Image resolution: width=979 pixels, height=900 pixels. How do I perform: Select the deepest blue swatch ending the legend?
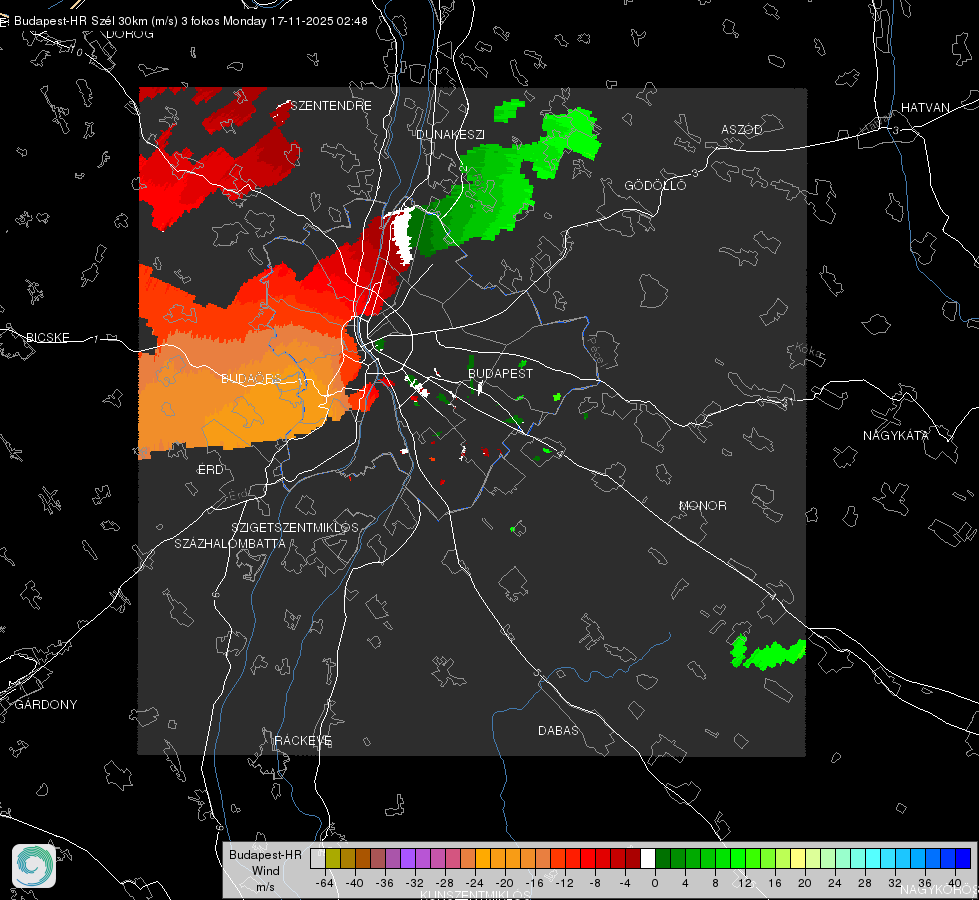[963, 859]
